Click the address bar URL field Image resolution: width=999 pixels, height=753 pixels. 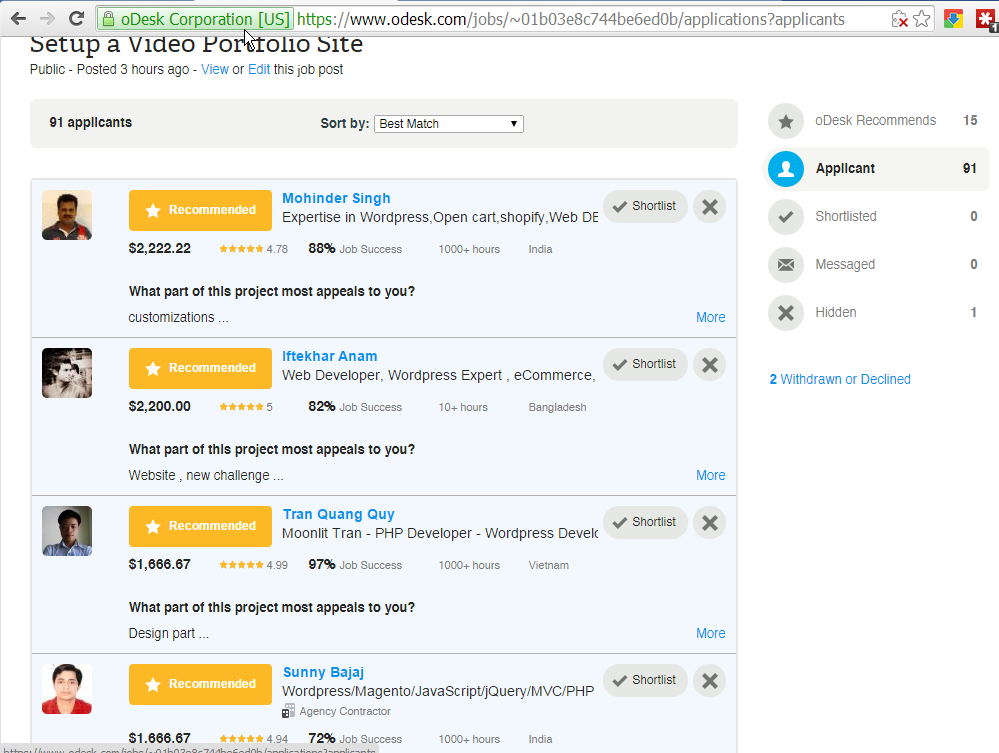click(570, 19)
